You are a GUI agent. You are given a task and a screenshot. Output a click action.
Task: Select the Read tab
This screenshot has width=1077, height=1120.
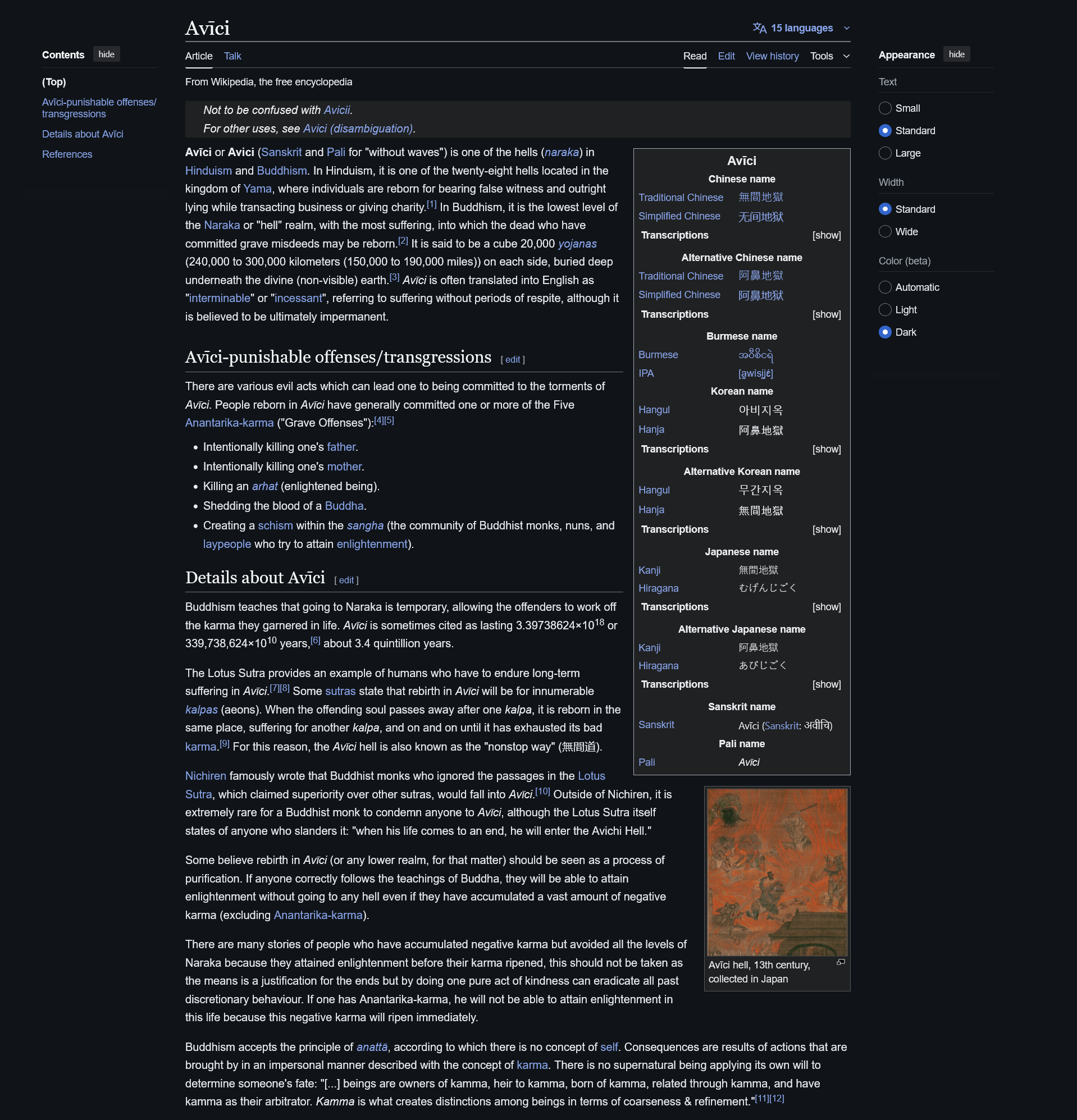tap(695, 56)
